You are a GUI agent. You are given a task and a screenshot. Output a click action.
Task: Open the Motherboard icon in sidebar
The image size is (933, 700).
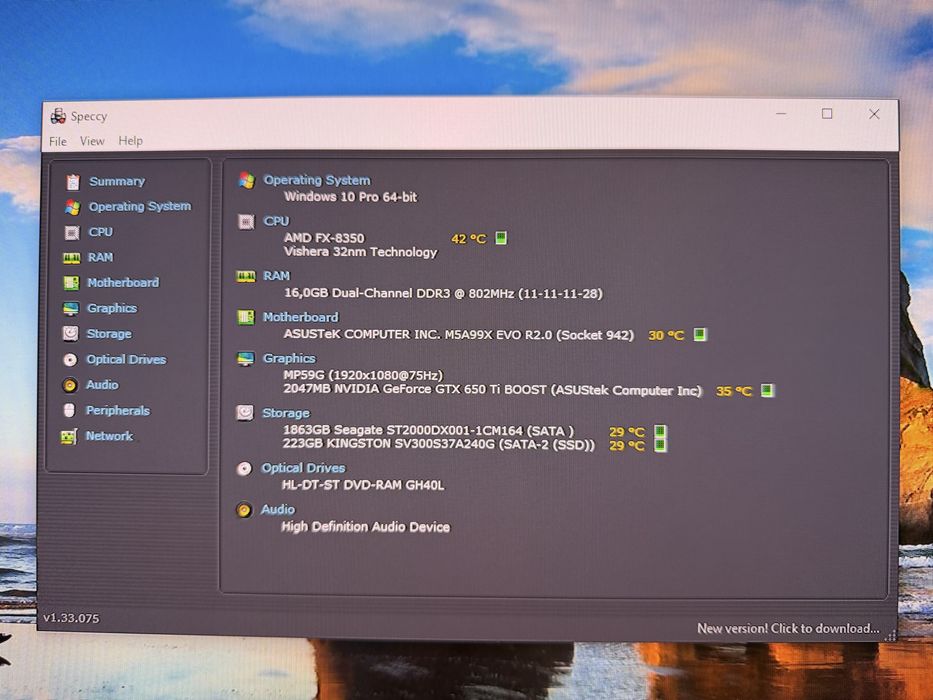(71, 283)
